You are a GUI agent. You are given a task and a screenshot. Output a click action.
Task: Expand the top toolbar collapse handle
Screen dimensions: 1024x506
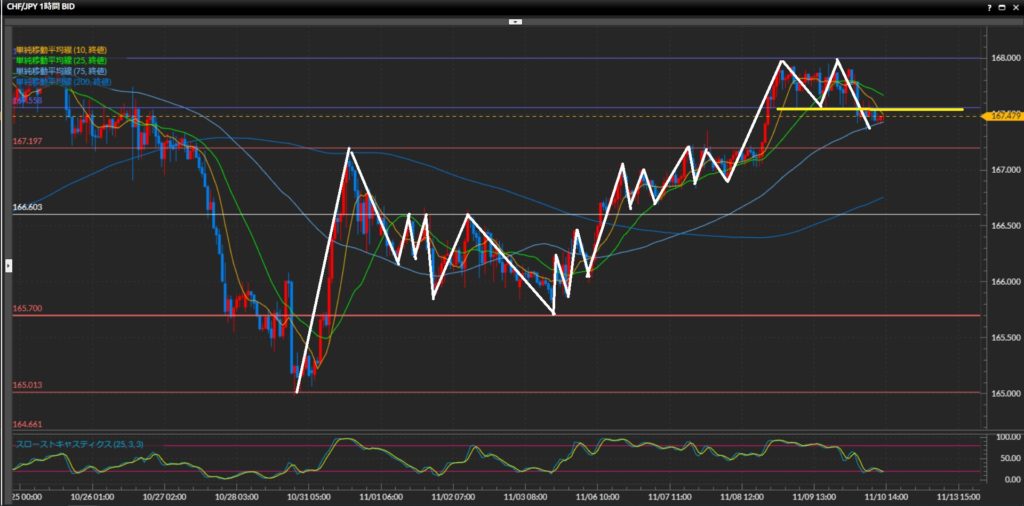click(514, 20)
